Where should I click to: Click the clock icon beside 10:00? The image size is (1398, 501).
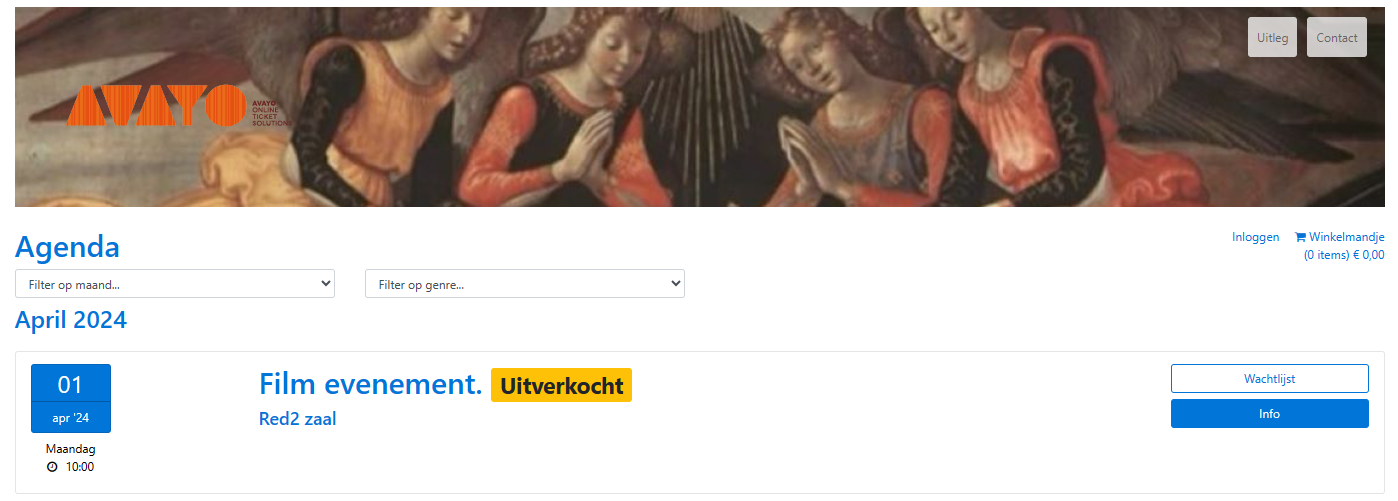tap(52, 467)
